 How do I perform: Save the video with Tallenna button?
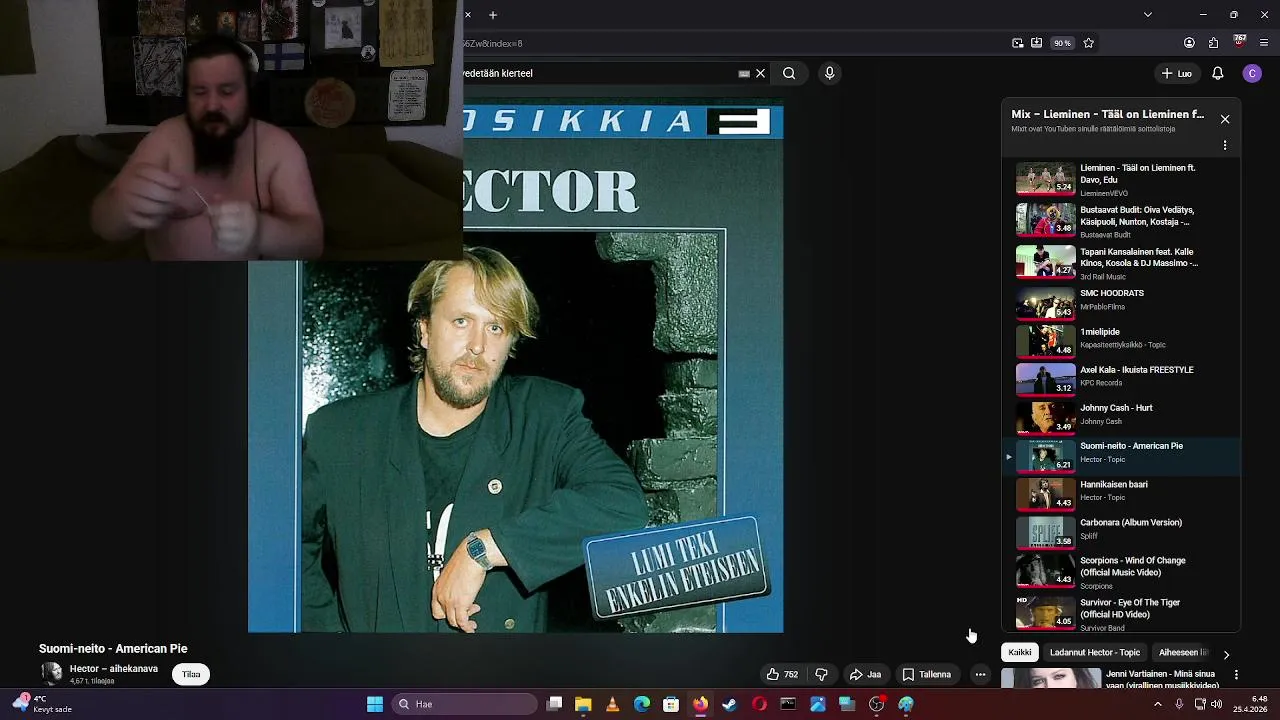pyautogui.click(x=927, y=675)
